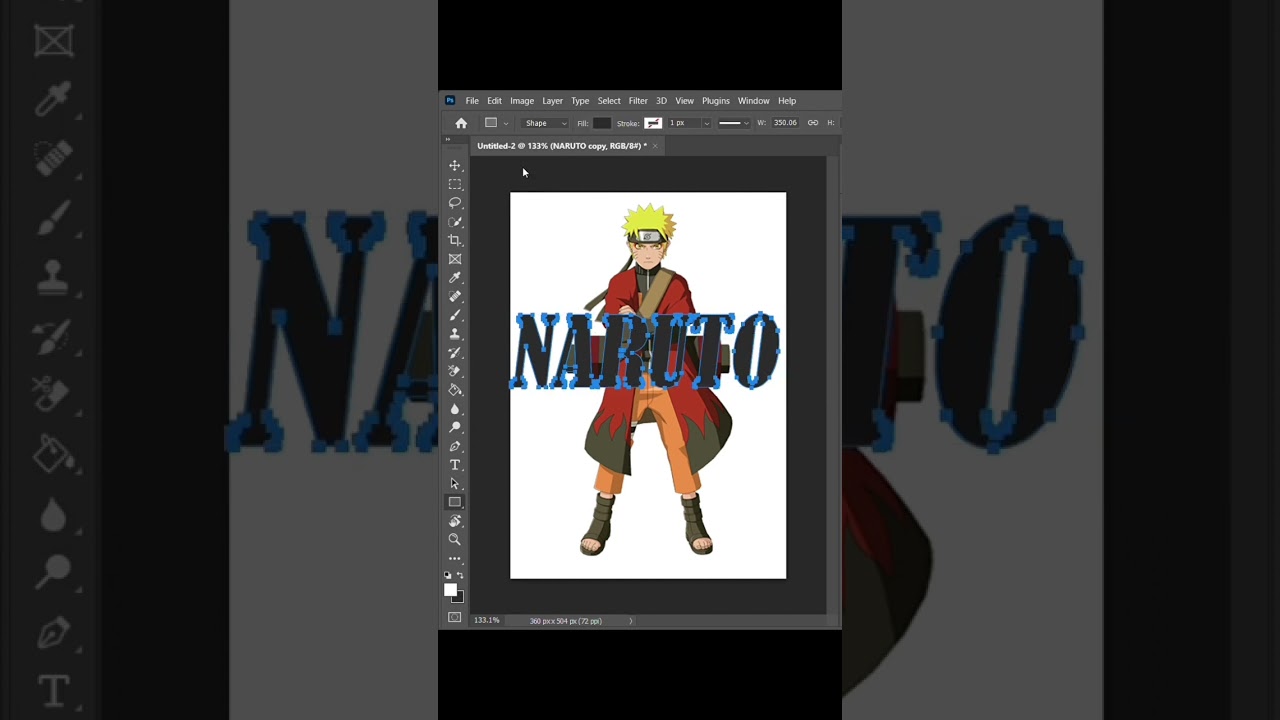The width and height of the screenshot is (1280, 720).
Task: Open the Layer menu
Action: coord(552,101)
